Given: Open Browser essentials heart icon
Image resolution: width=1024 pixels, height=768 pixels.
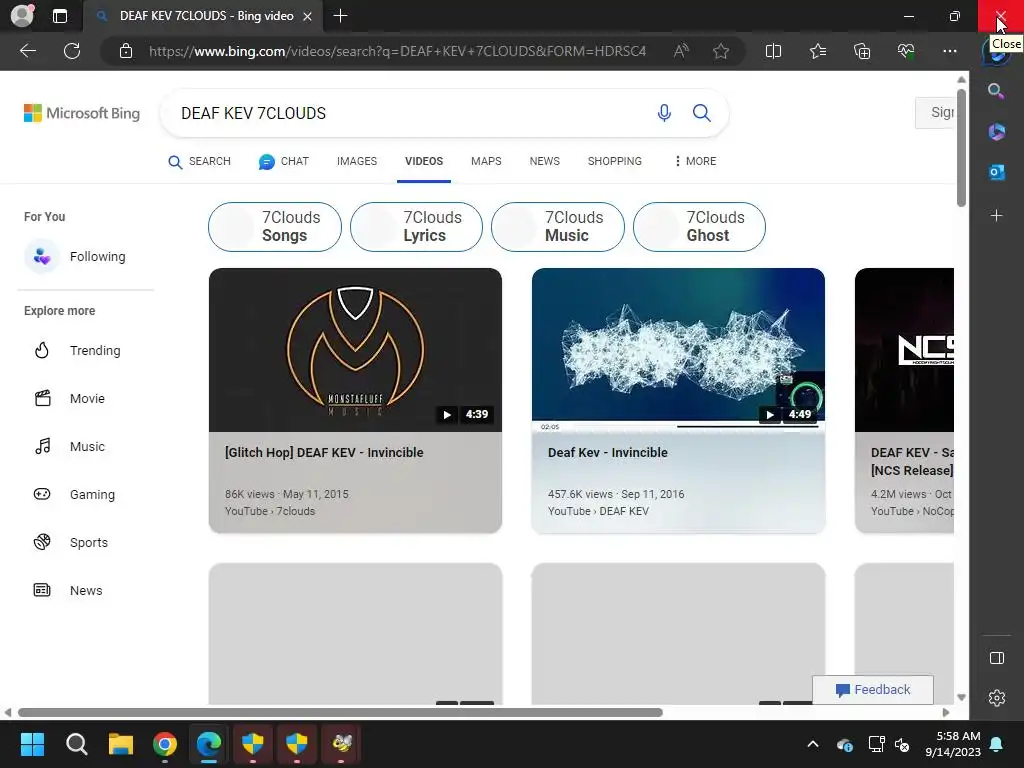Looking at the screenshot, I should [906, 51].
